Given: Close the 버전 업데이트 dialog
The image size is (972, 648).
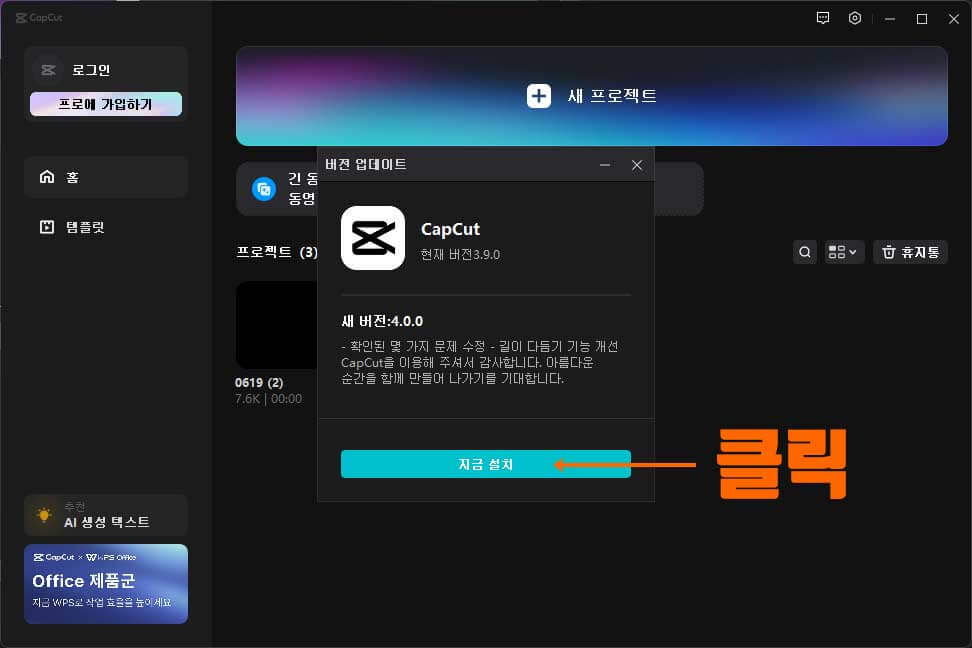Looking at the screenshot, I should click(637, 164).
